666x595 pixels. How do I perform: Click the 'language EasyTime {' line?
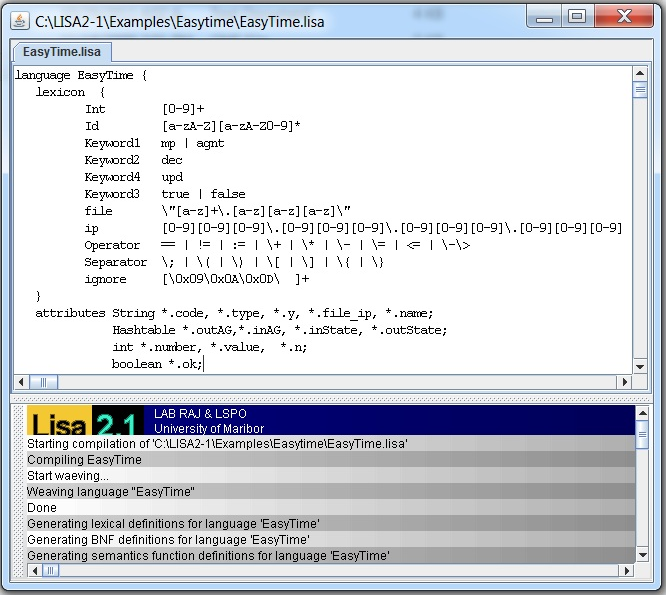point(81,76)
